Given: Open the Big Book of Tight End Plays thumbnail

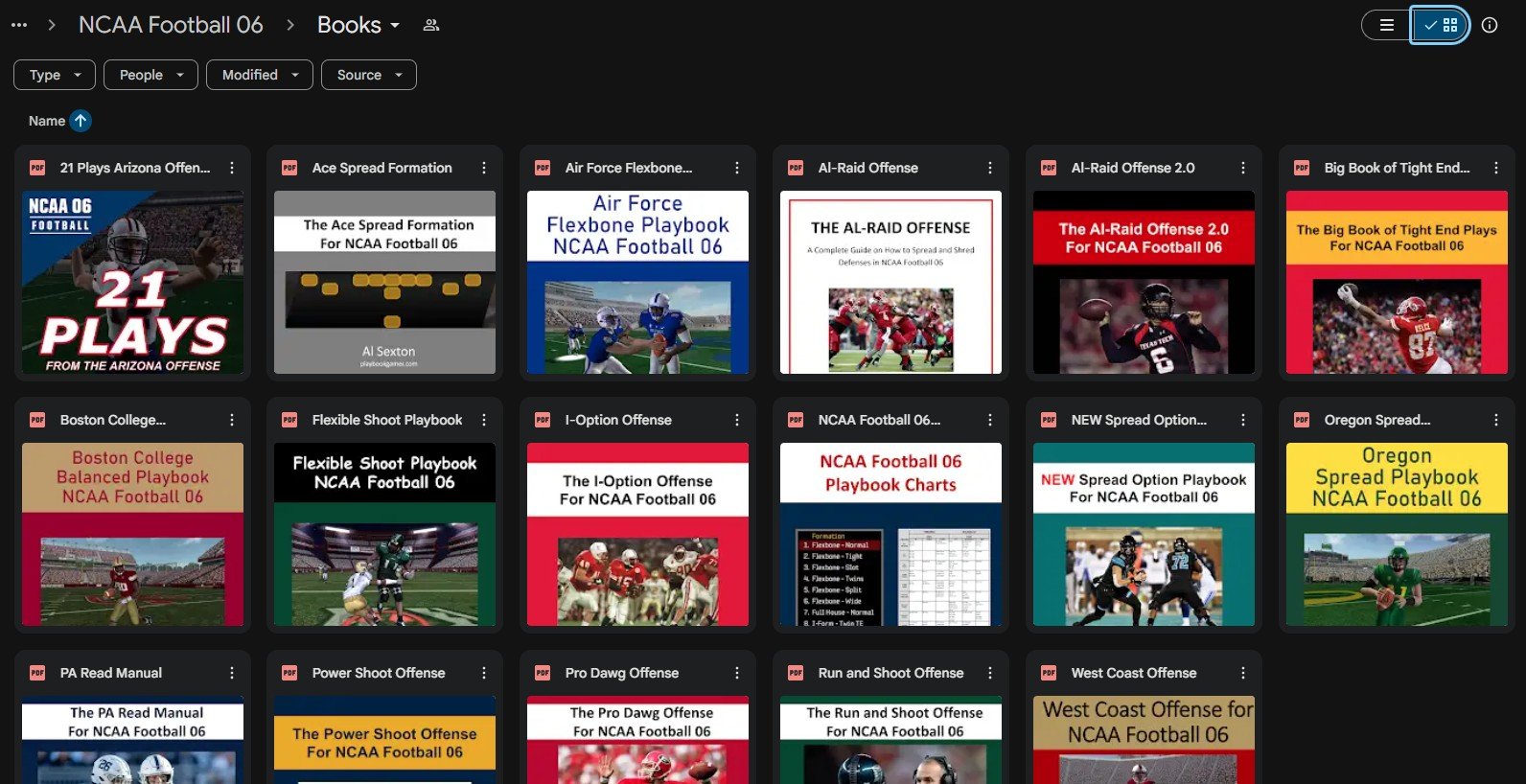Looking at the screenshot, I should (1397, 282).
